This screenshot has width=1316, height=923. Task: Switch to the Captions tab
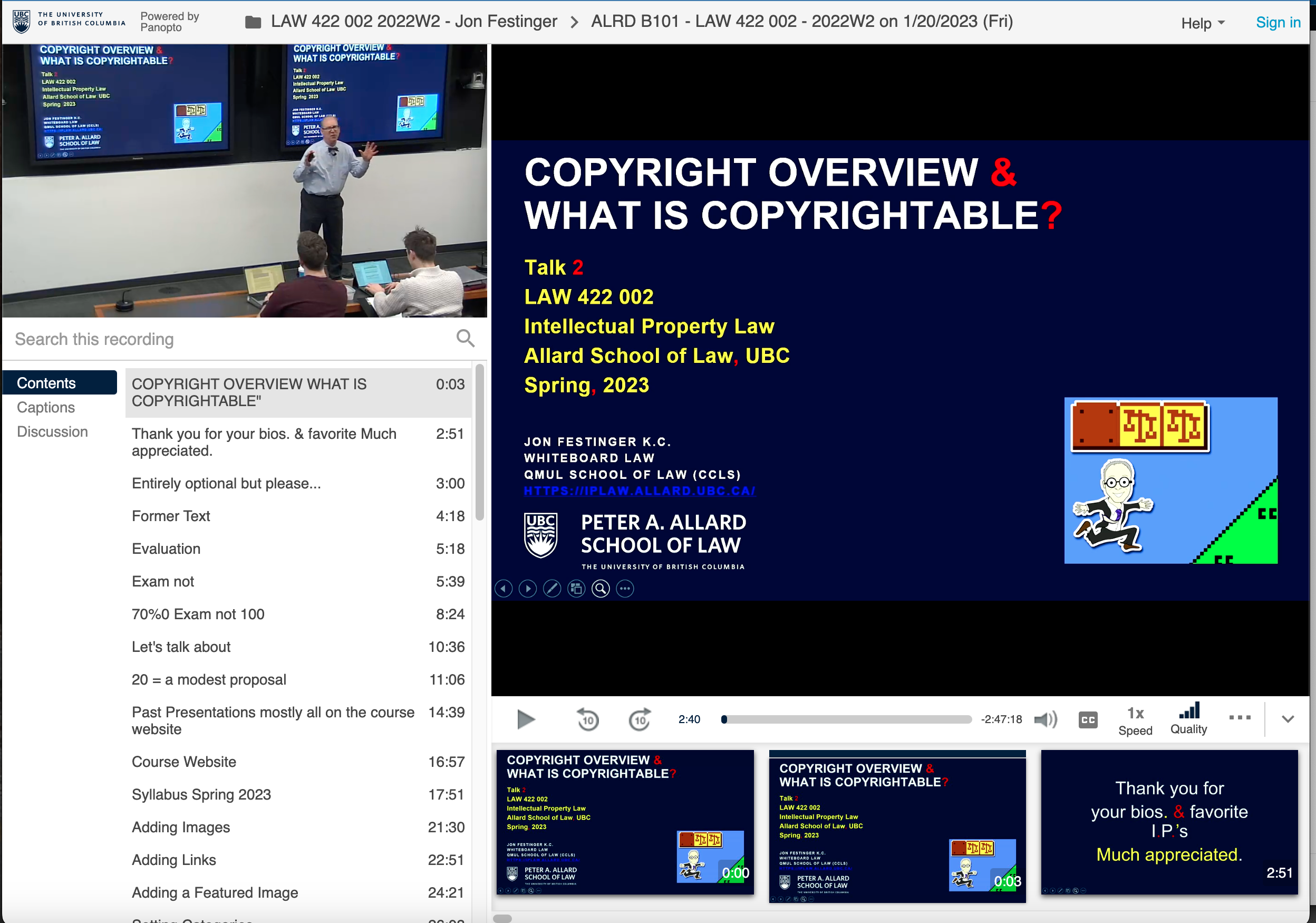tap(46, 407)
